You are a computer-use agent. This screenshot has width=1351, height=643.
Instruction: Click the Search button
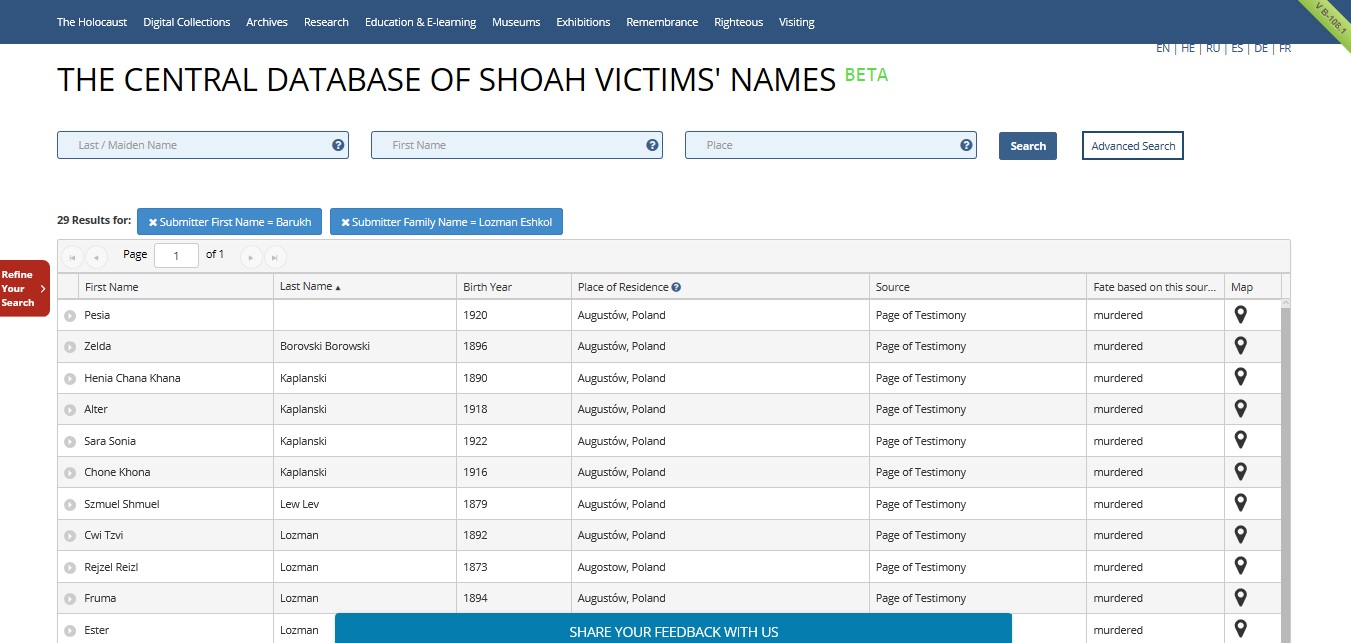[1027, 146]
